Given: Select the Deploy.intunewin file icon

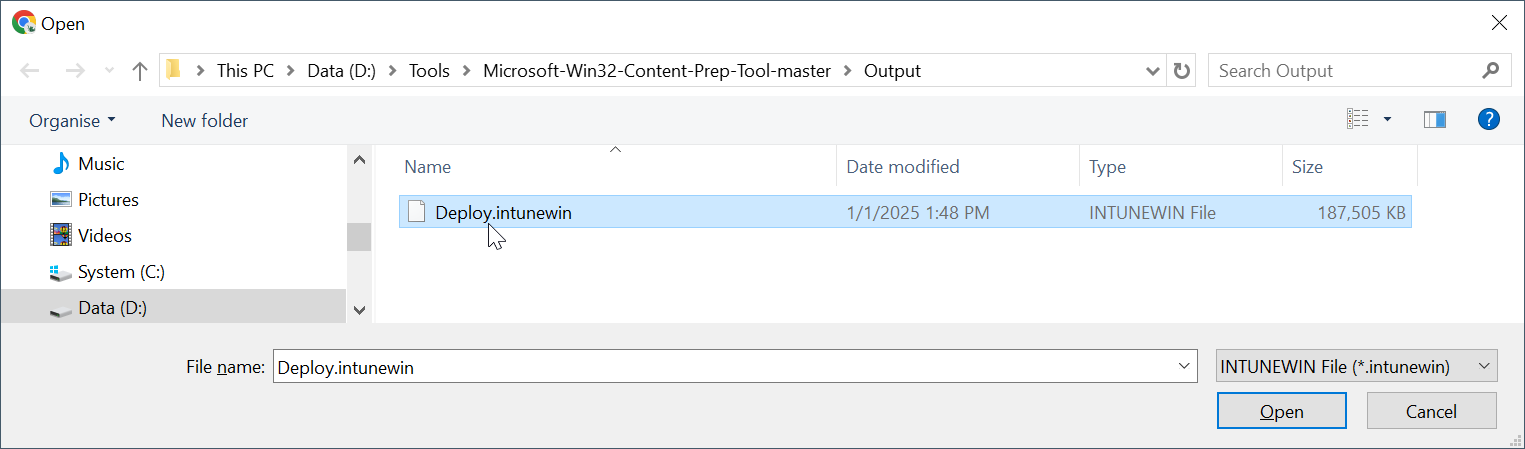Looking at the screenshot, I should tap(415, 212).
